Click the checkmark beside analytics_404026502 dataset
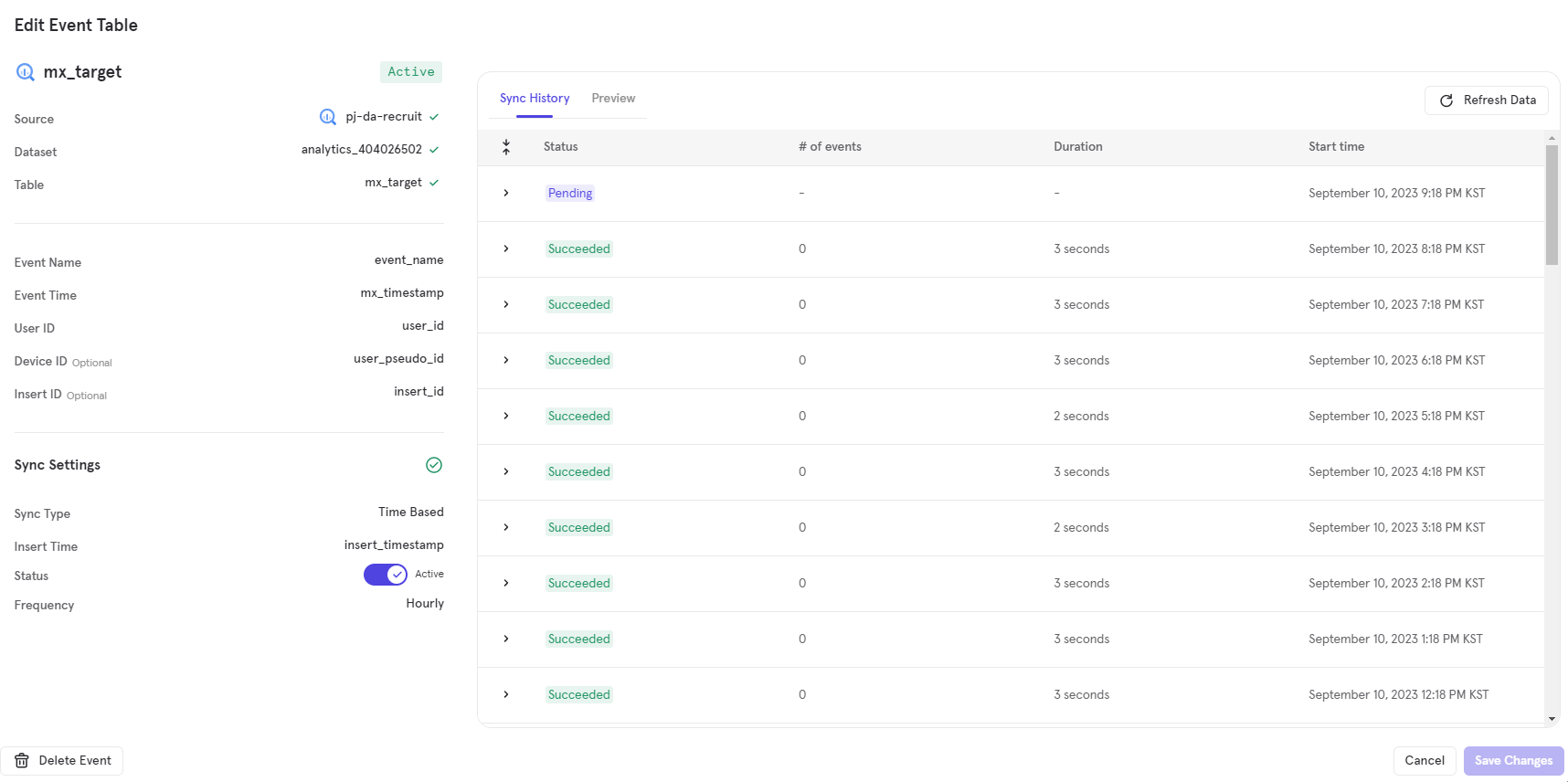The height and width of the screenshot is (782, 1568). click(434, 150)
